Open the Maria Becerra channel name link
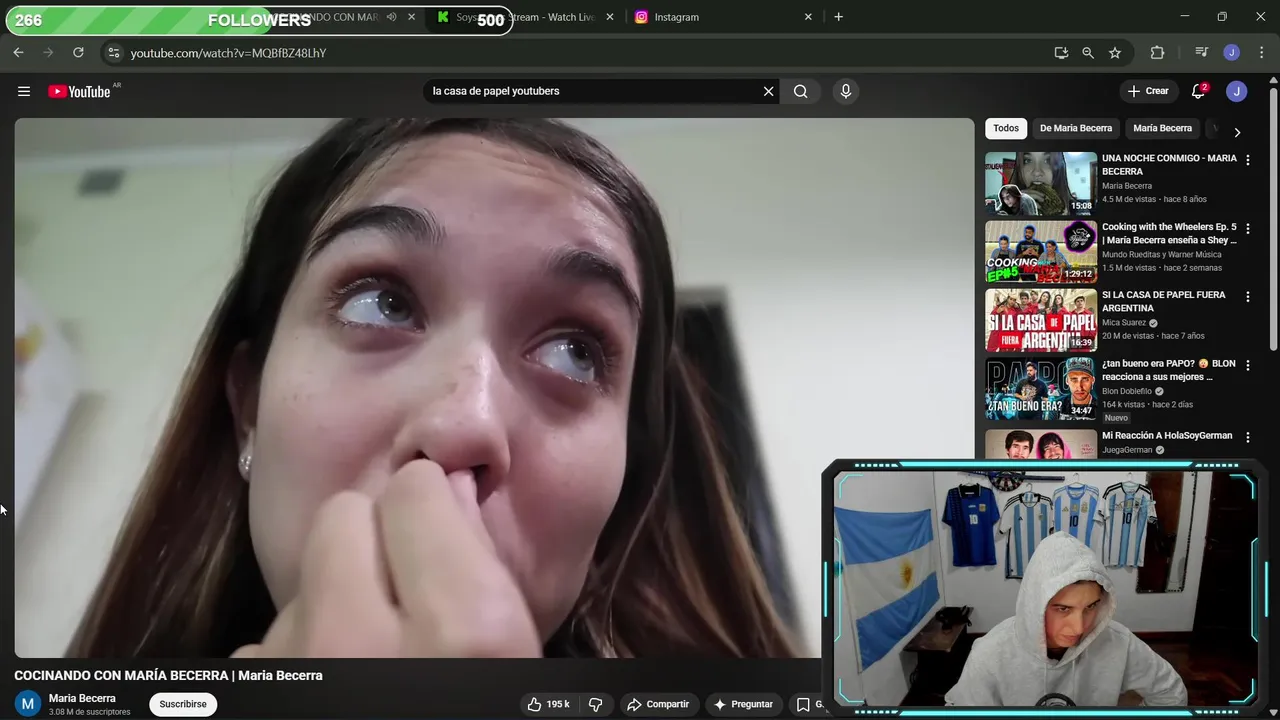Image resolution: width=1280 pixels, height=720 pixels. (x=82, y=698)
